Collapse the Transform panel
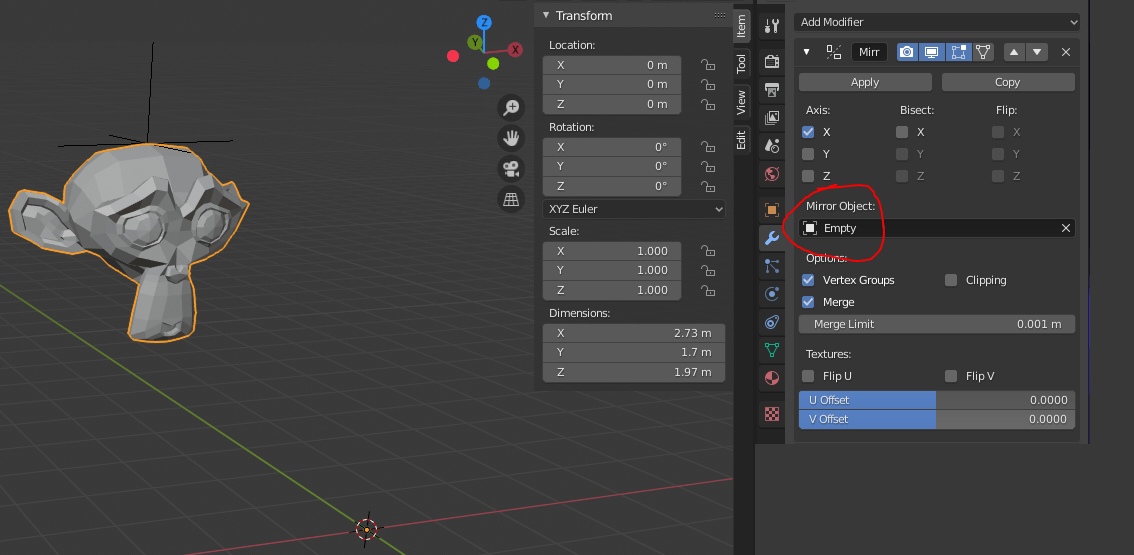The width and height of the screenshot is (1134, 555). pos(545,15)
